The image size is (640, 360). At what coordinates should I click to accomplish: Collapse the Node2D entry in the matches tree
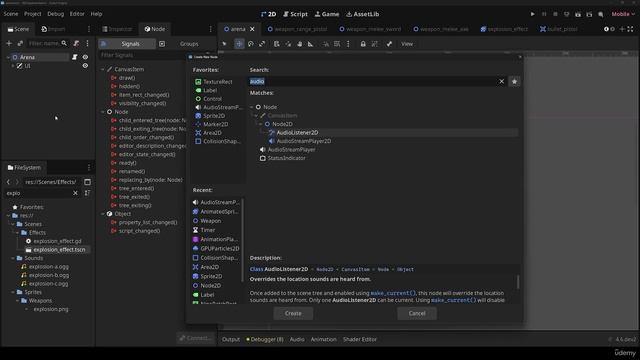pyautogui.click(x=261, y=124)
